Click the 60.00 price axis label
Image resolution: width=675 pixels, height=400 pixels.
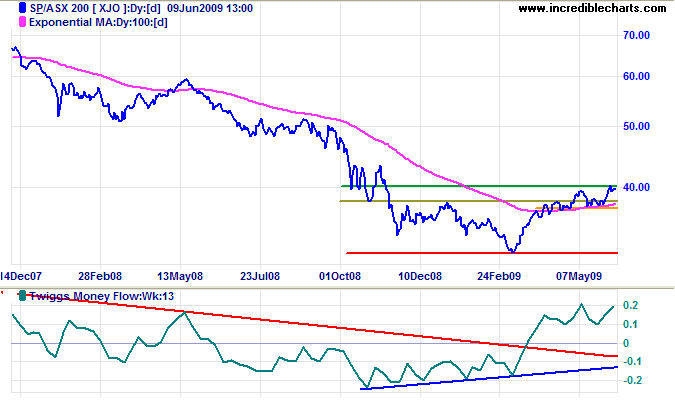pyautogui.click(x=636, y=76)
